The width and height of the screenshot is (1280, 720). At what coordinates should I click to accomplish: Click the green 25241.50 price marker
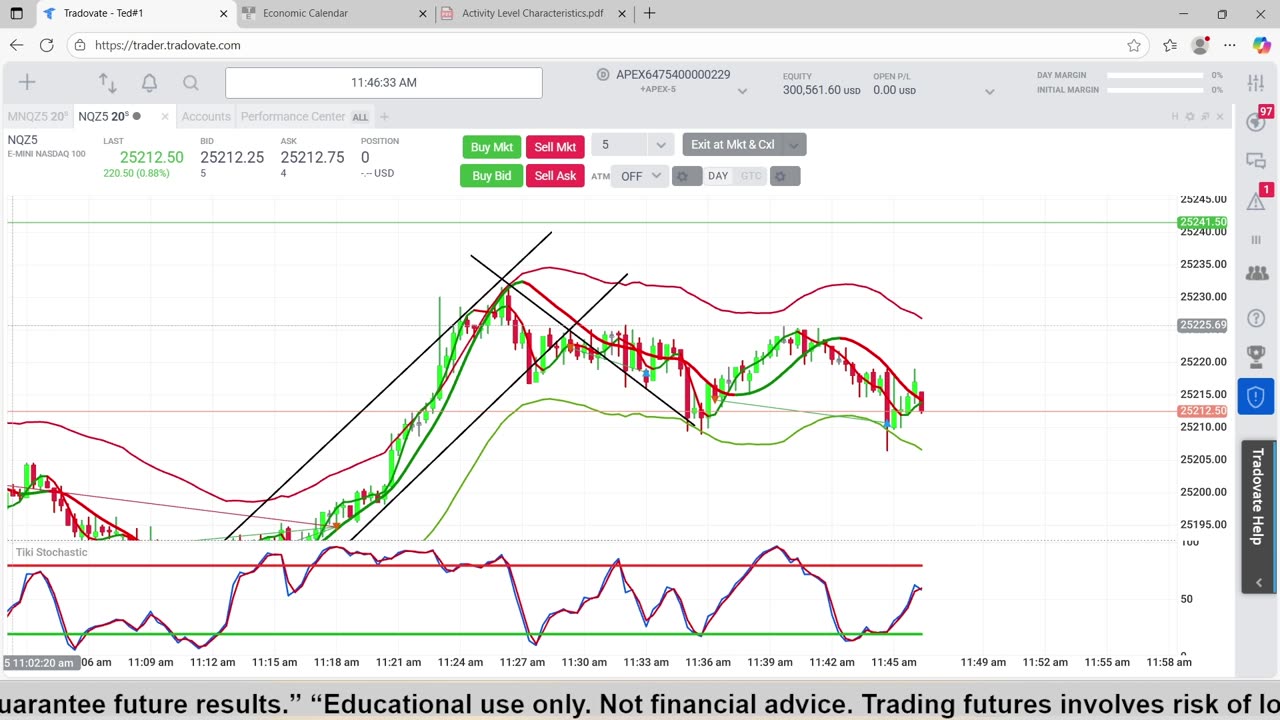tap(1203, 222)
